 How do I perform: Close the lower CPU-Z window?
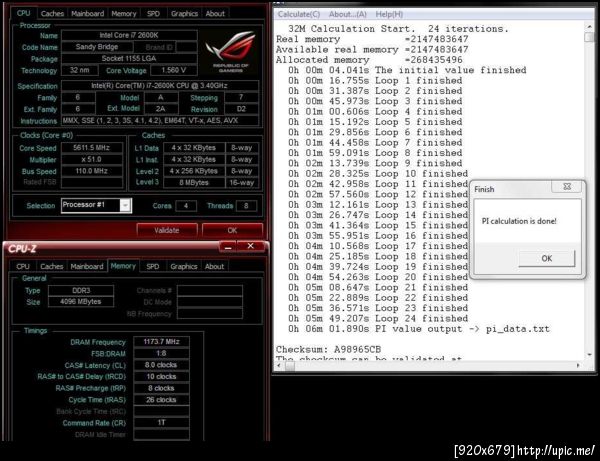coord(251,246)
